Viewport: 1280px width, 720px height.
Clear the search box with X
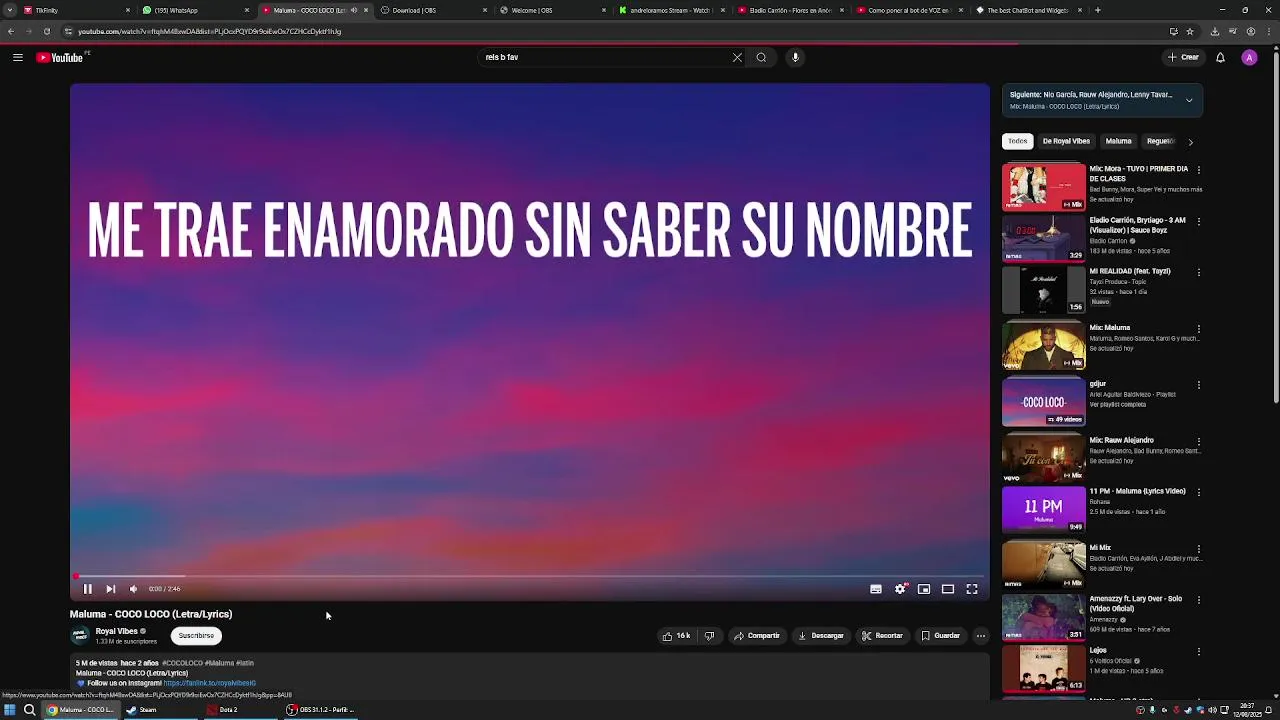pyautogui.click(x=738, y=57)
